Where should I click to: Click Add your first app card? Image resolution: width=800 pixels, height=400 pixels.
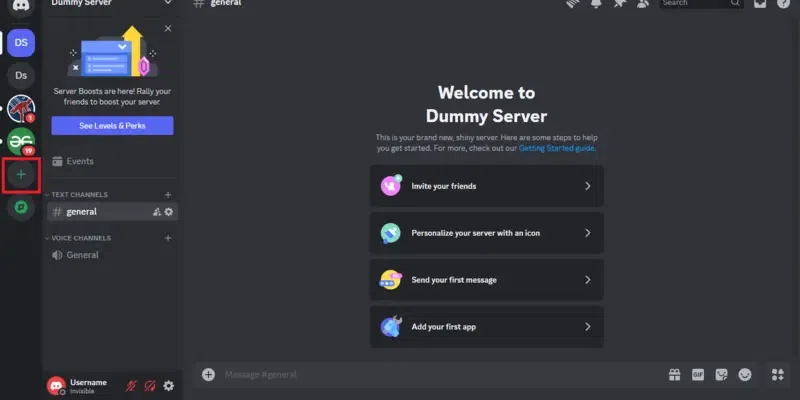pos(487,327)
